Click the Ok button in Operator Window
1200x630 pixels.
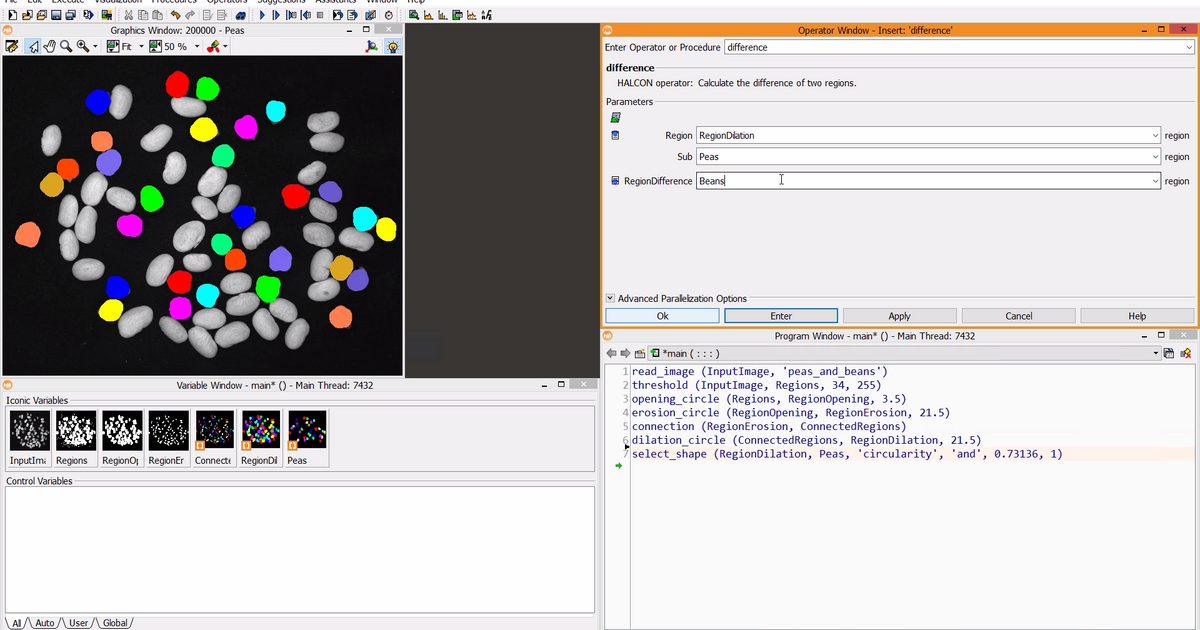point(662,316)
